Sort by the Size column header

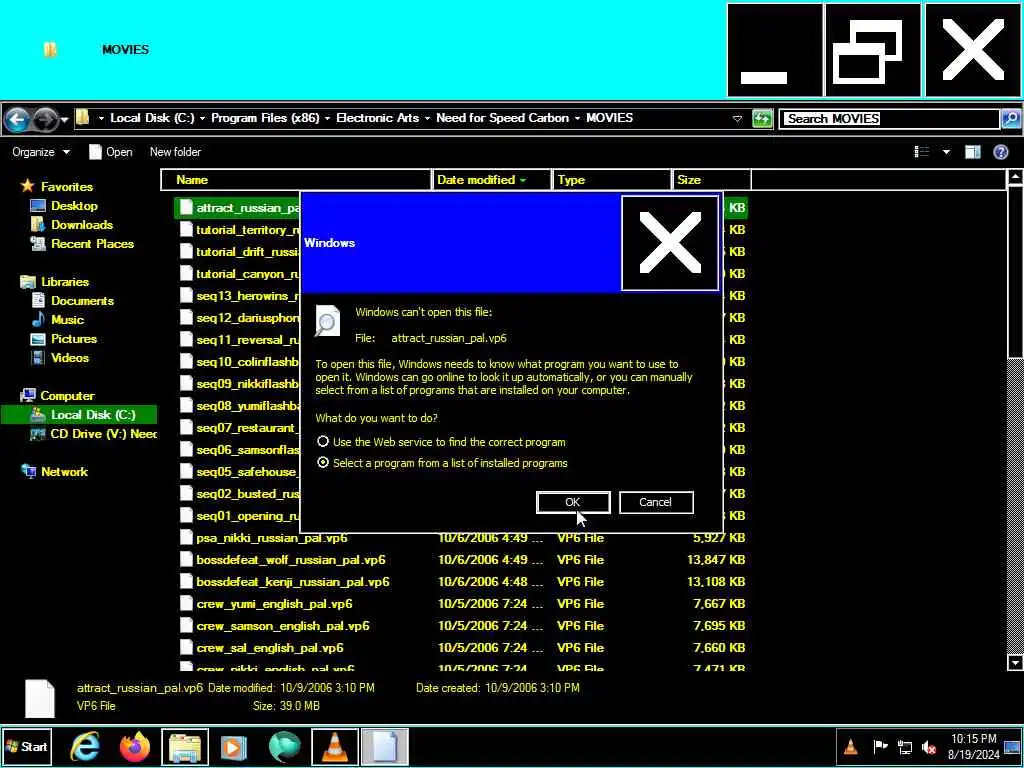(711, 180)
